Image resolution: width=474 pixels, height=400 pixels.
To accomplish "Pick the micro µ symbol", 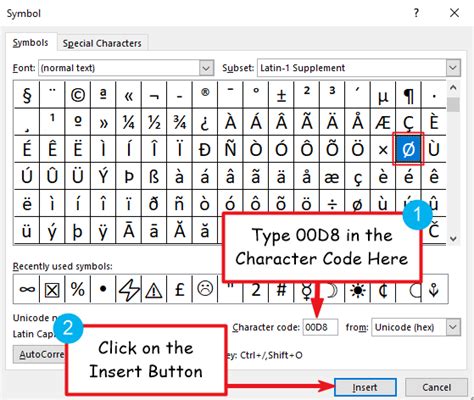I will 383,95.
